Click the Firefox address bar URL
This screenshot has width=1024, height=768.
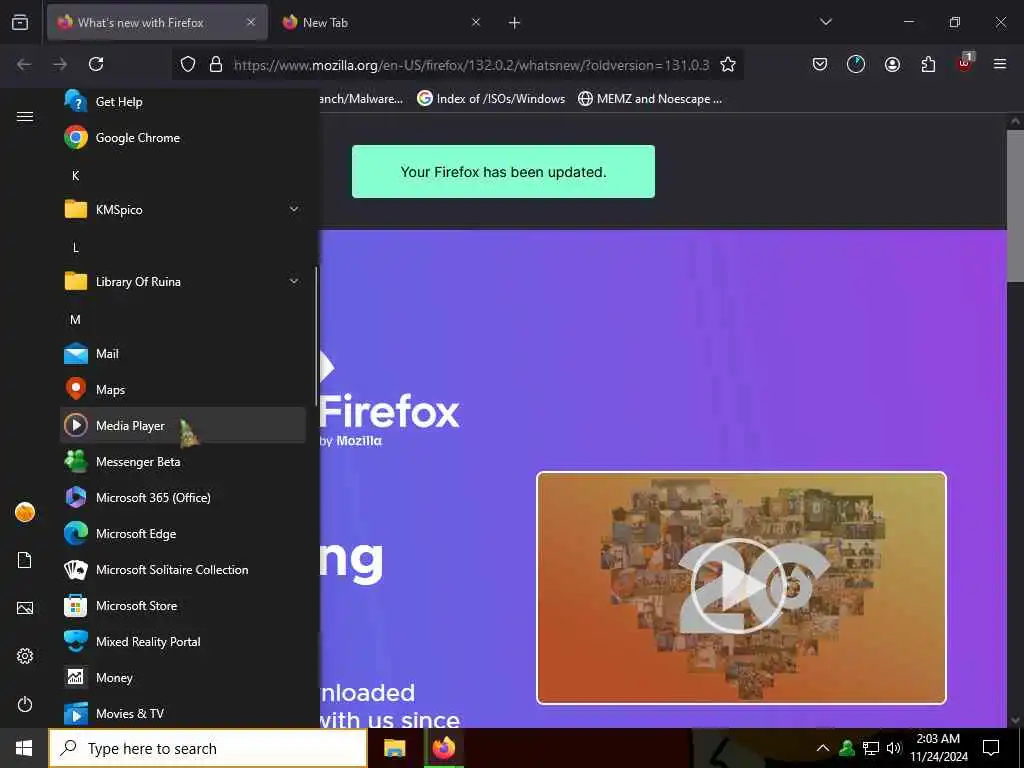pyautogui.click(x=471, y=65)
